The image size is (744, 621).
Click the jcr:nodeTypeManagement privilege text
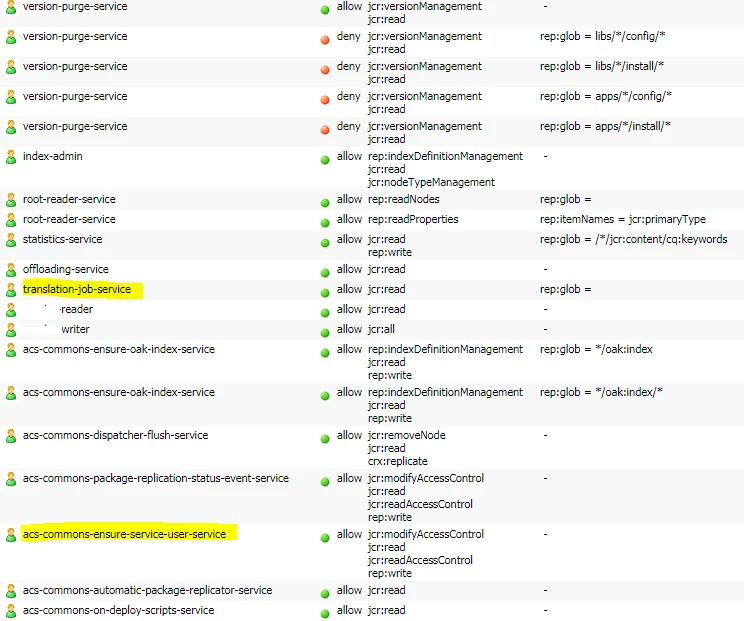click(x=431, y=182)
